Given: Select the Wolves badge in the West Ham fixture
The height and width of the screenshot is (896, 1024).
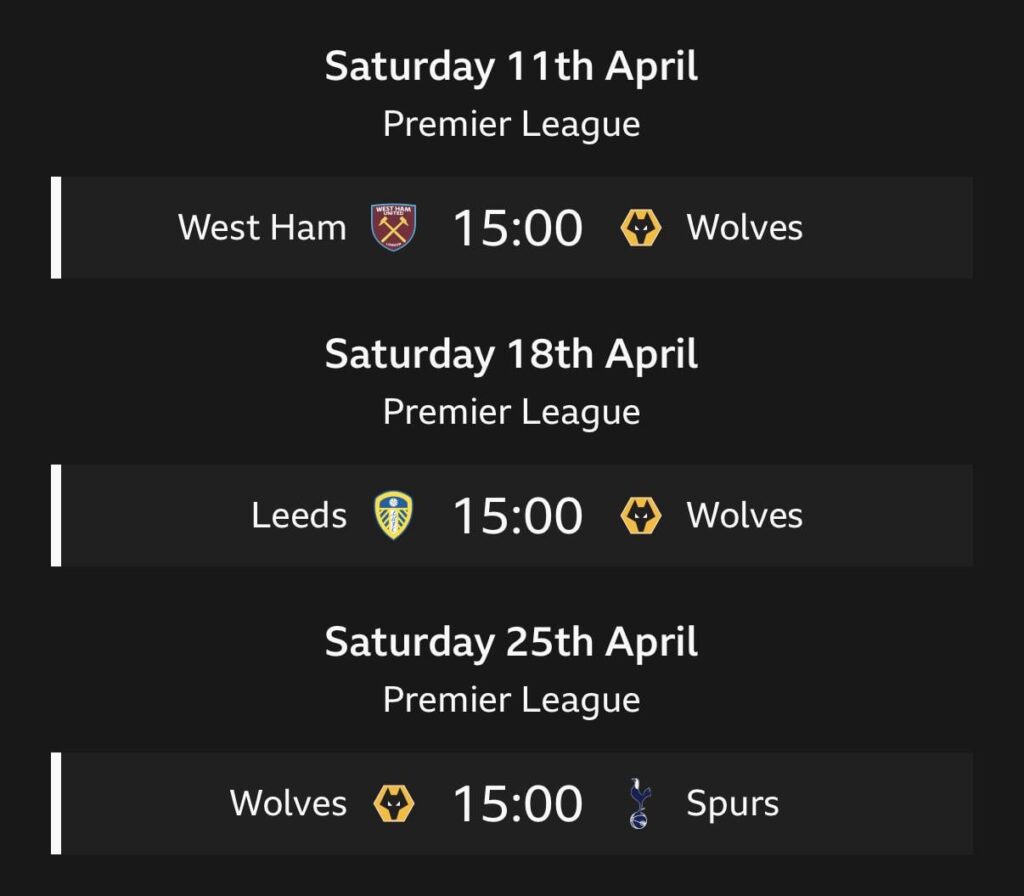Looking at the screenshot, I should click(x=640, y=227).
